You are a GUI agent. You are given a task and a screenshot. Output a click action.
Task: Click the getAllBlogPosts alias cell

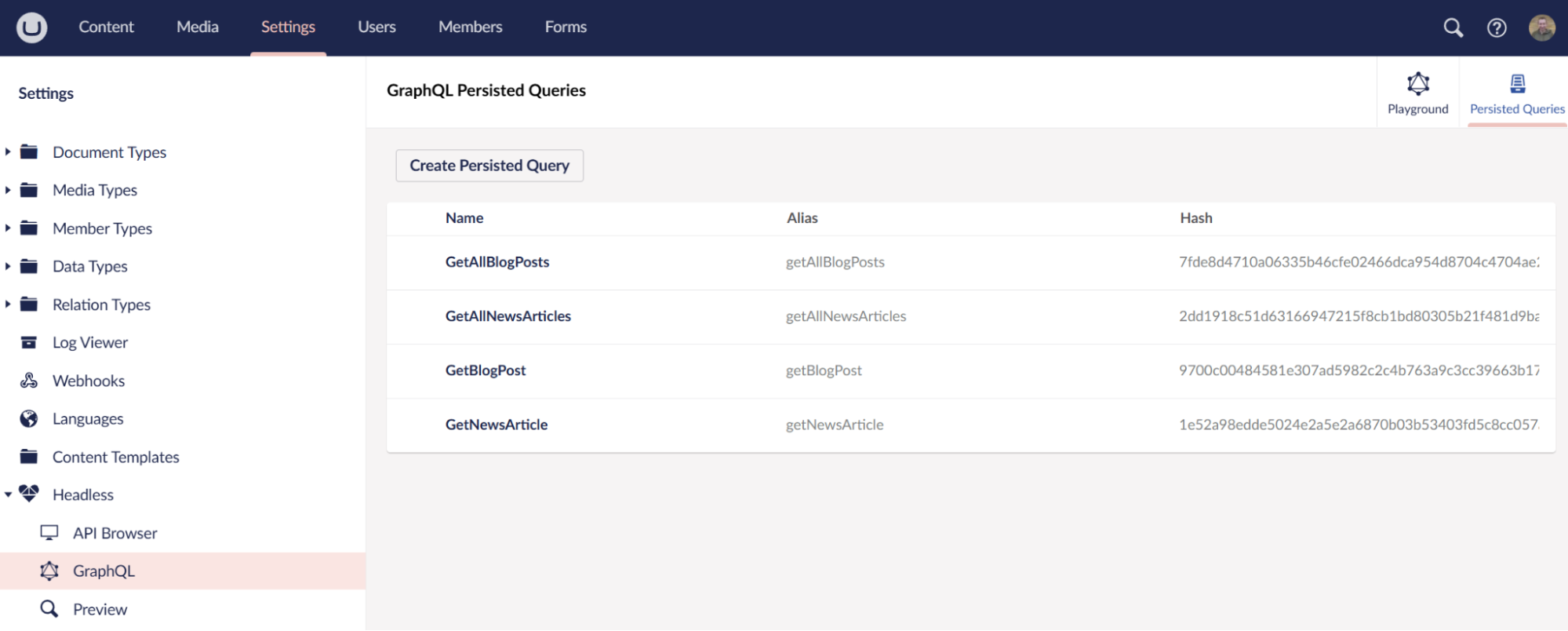click(x=835, y=262)
